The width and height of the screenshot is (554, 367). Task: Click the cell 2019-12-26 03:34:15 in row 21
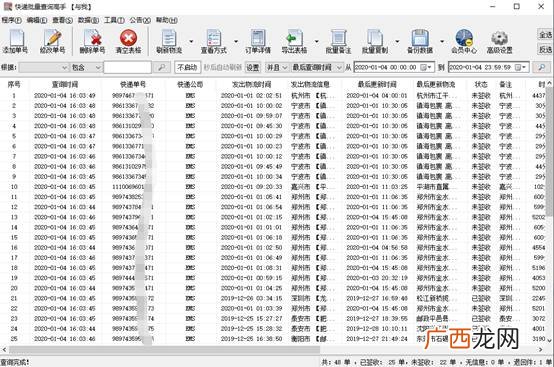(x=251, y=298)
